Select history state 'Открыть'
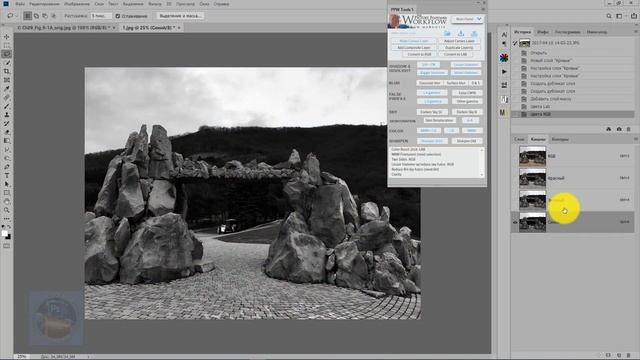 click(x=538, y=53)
